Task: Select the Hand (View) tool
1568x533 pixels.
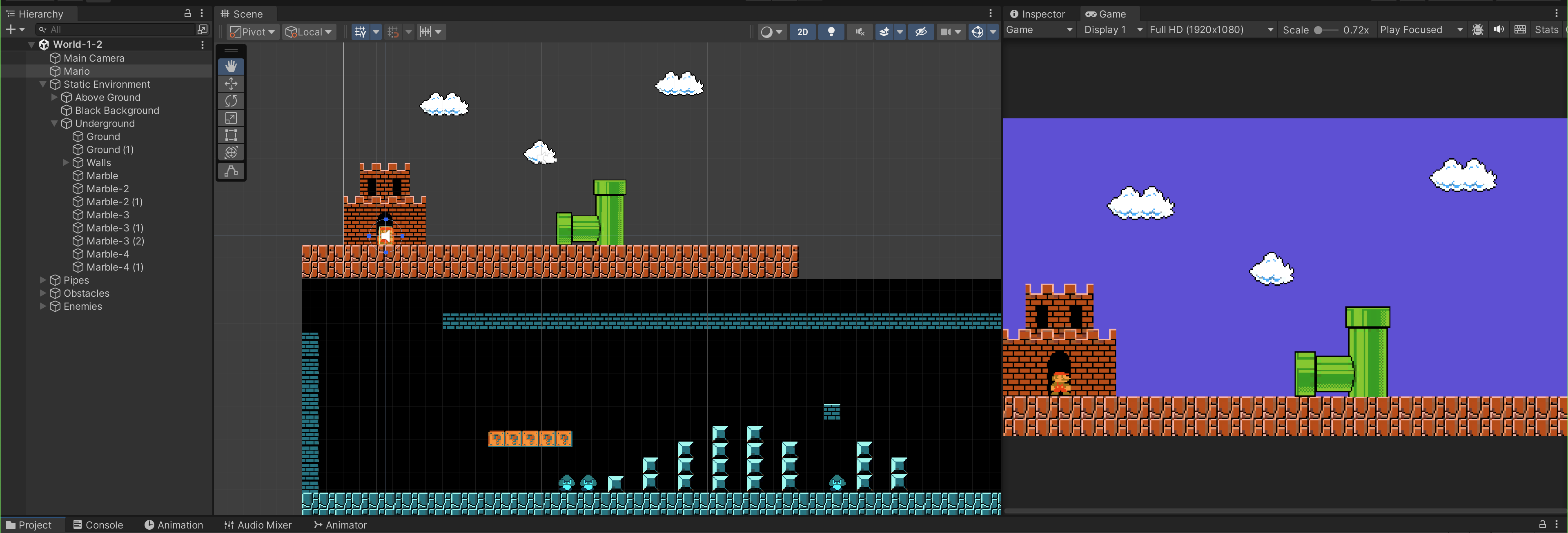Action: coord(231,66)
